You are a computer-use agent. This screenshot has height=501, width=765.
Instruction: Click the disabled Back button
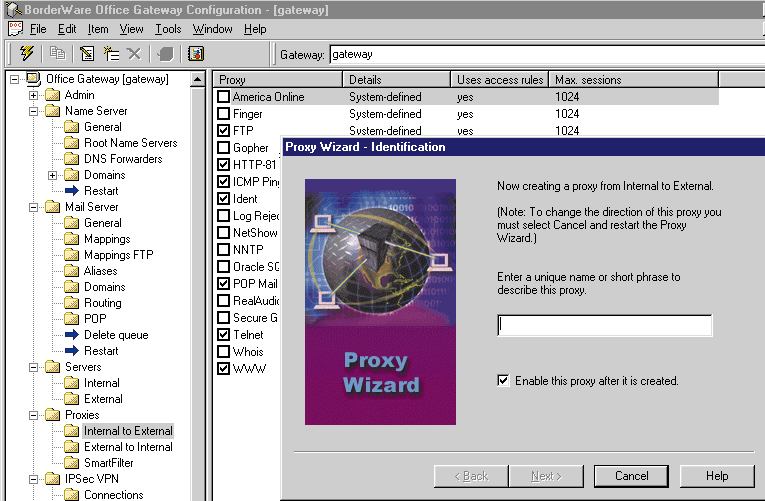point(471,476)
